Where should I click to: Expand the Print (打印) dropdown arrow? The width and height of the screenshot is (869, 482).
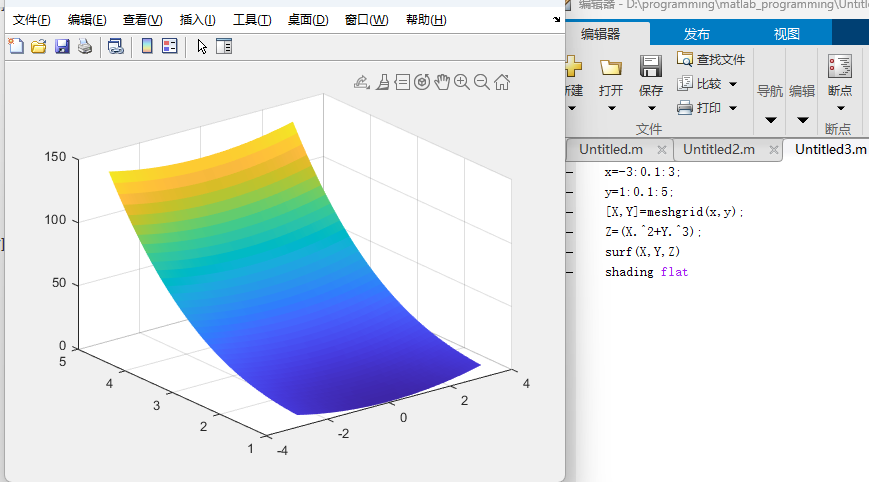pyautogui.click(x=733, y=108)
